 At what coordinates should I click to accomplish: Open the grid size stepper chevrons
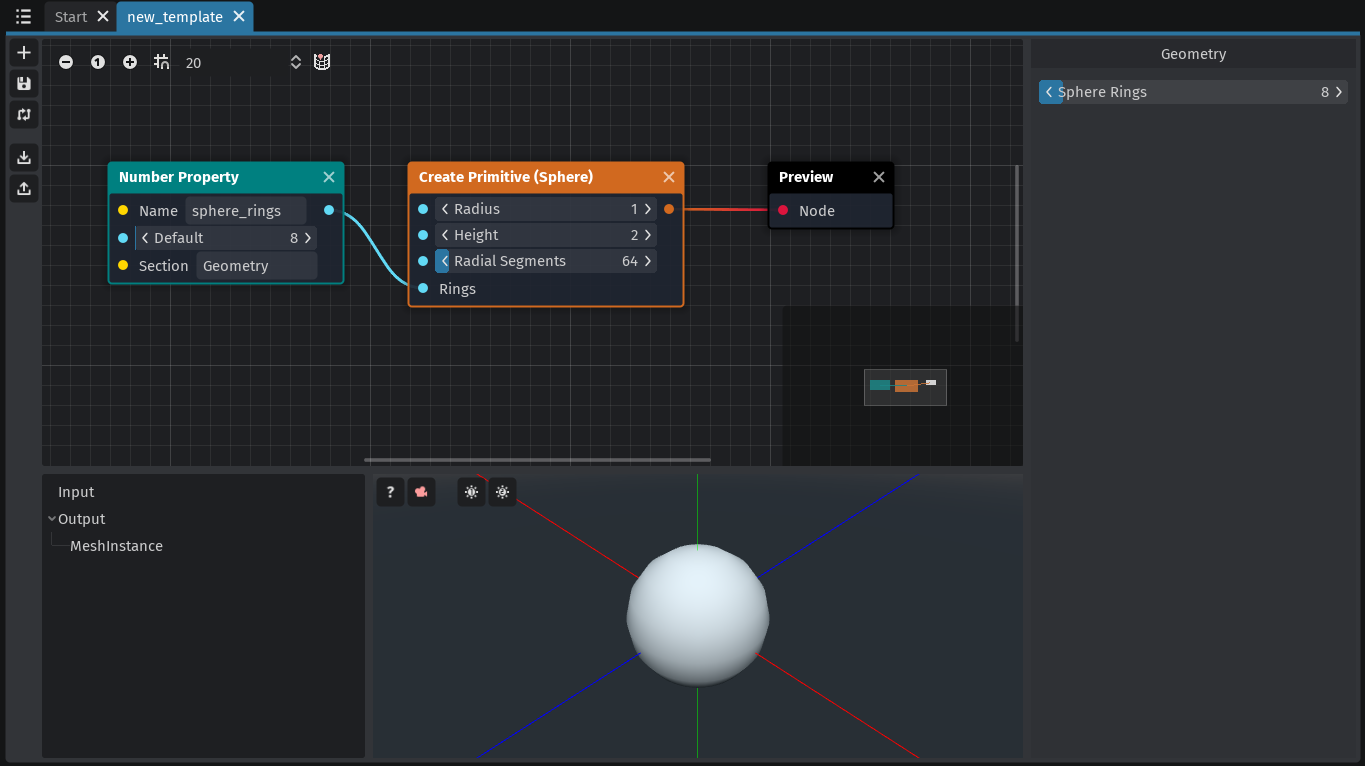[295, 61]
